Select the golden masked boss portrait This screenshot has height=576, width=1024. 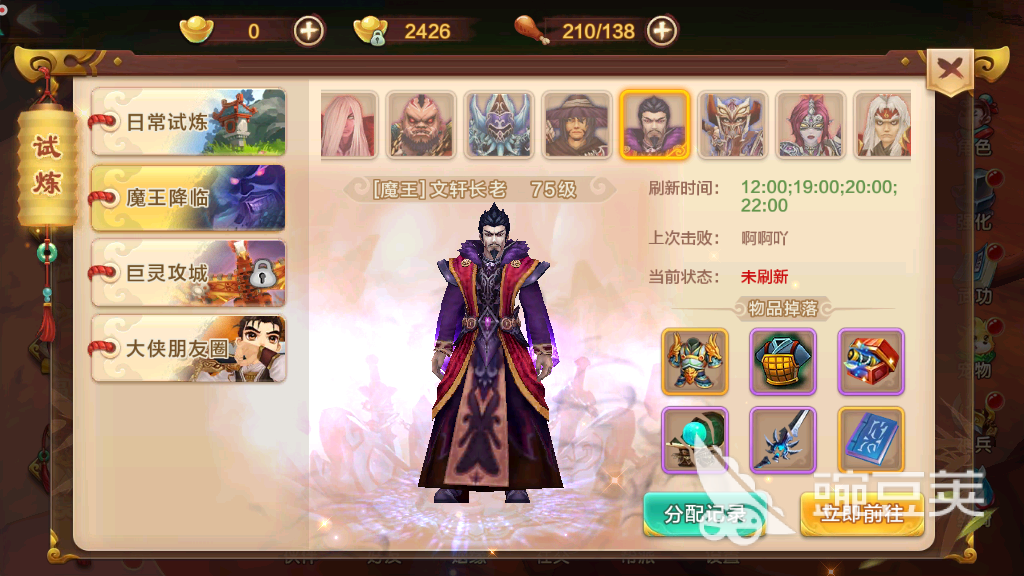point(733,125)
